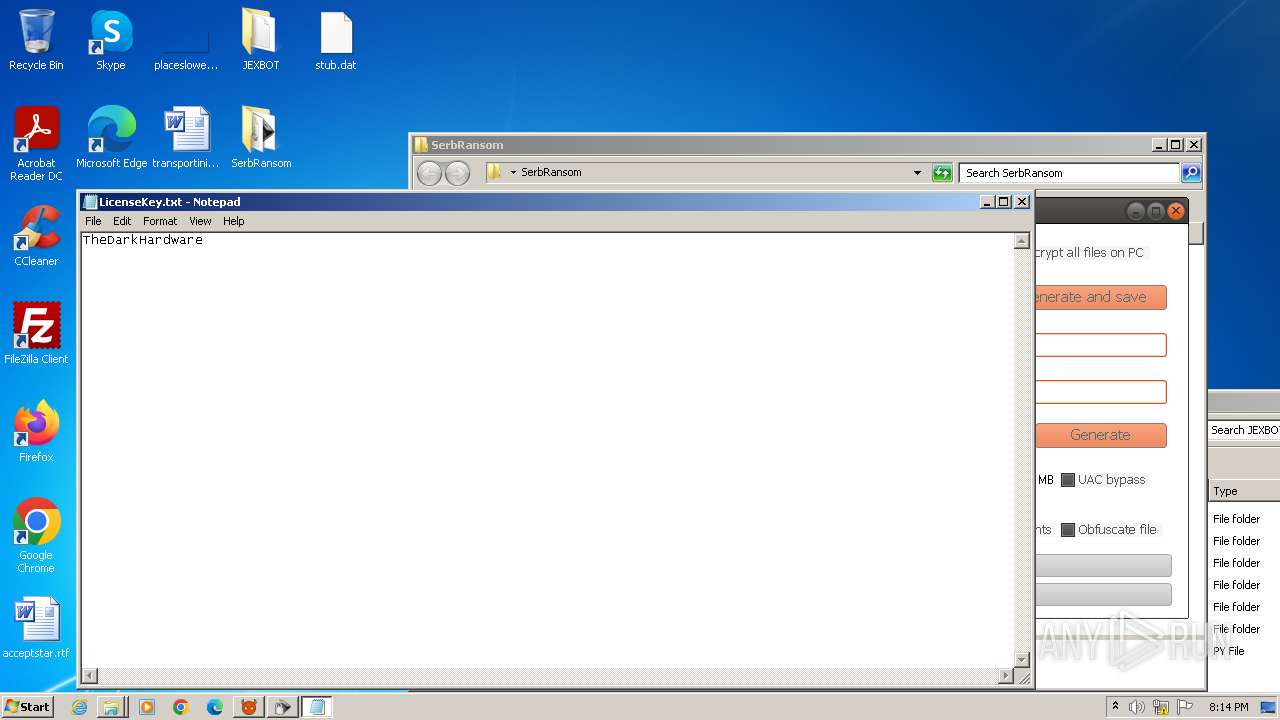The width and height of the screenshot is (1280, 720).
Task: Click forward arrow in SerbRansom explorer
Action: (457, 173)
